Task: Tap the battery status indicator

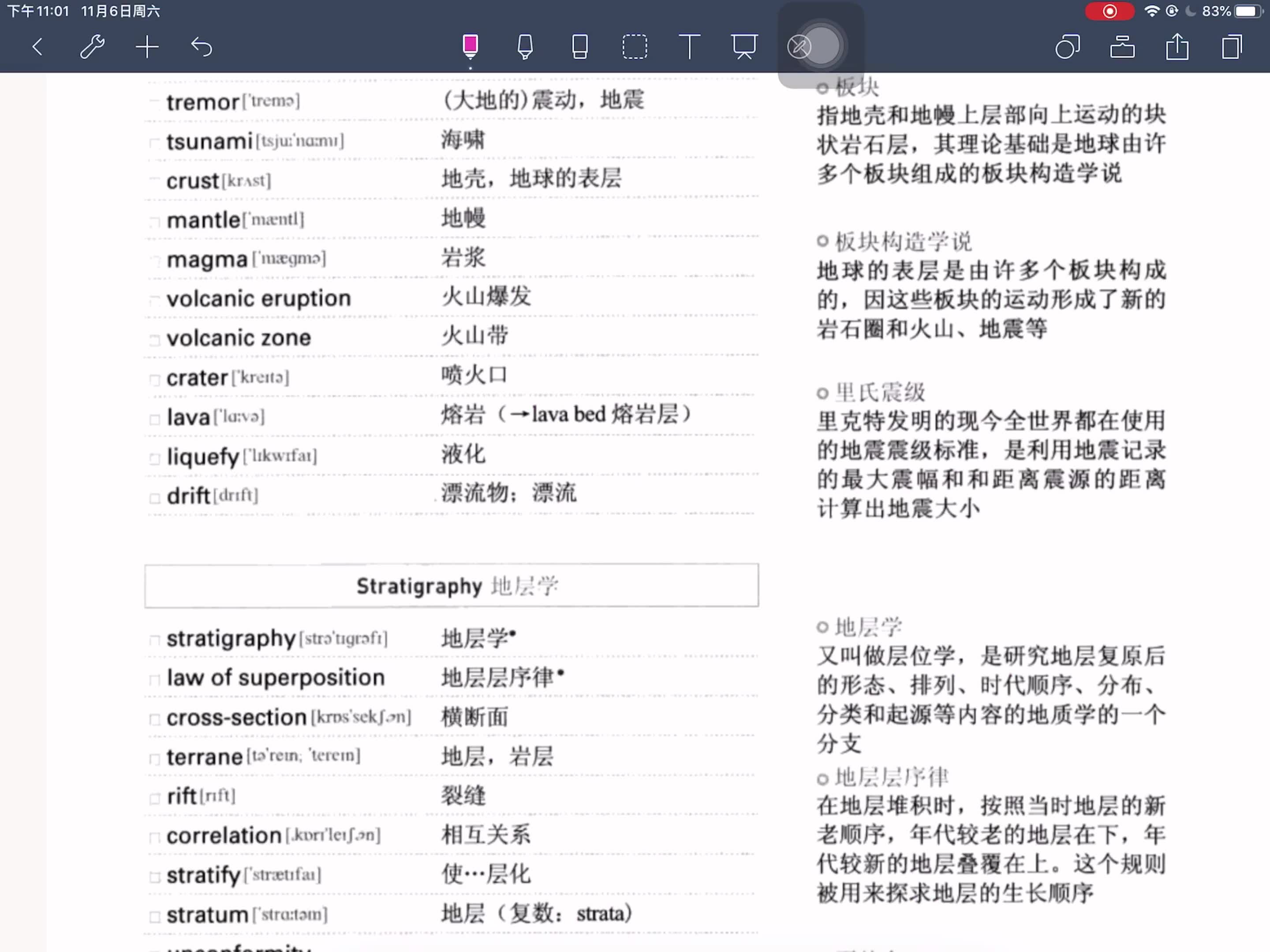Action: [1248, 11]
